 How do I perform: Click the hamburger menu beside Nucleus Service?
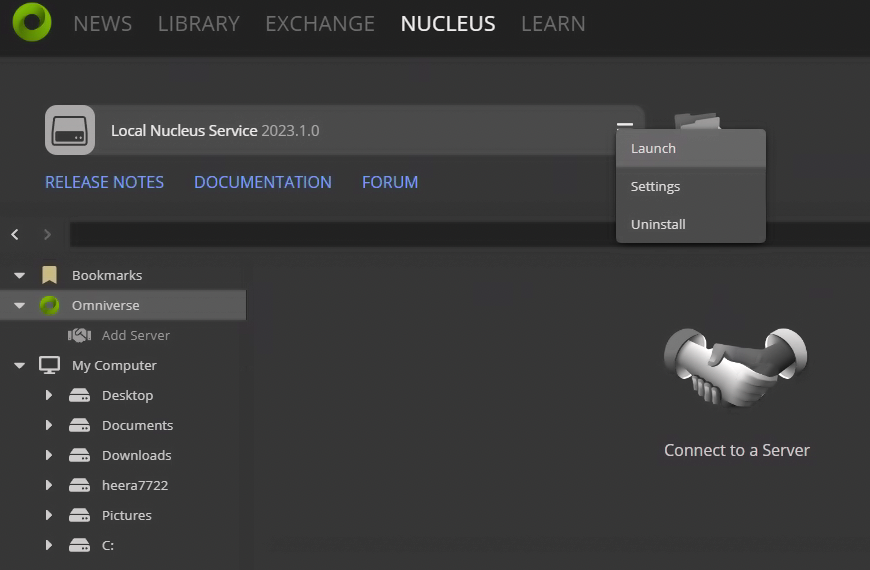tap(625, 125)
